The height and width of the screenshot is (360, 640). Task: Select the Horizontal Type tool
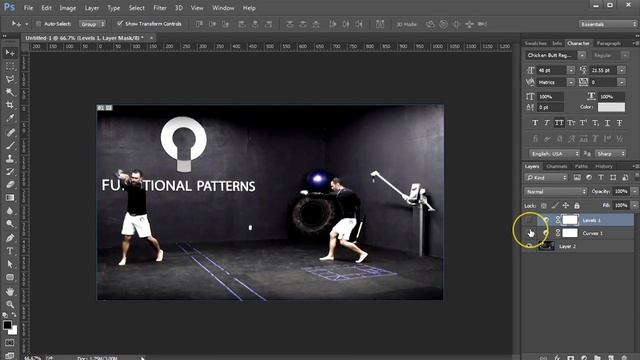click(10, 251)
